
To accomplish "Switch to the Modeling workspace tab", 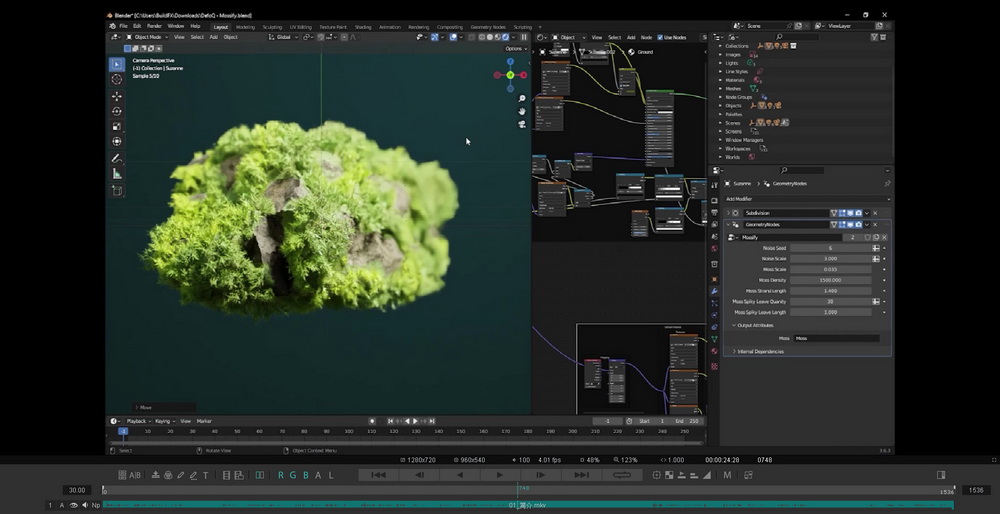I will (245, 27).
